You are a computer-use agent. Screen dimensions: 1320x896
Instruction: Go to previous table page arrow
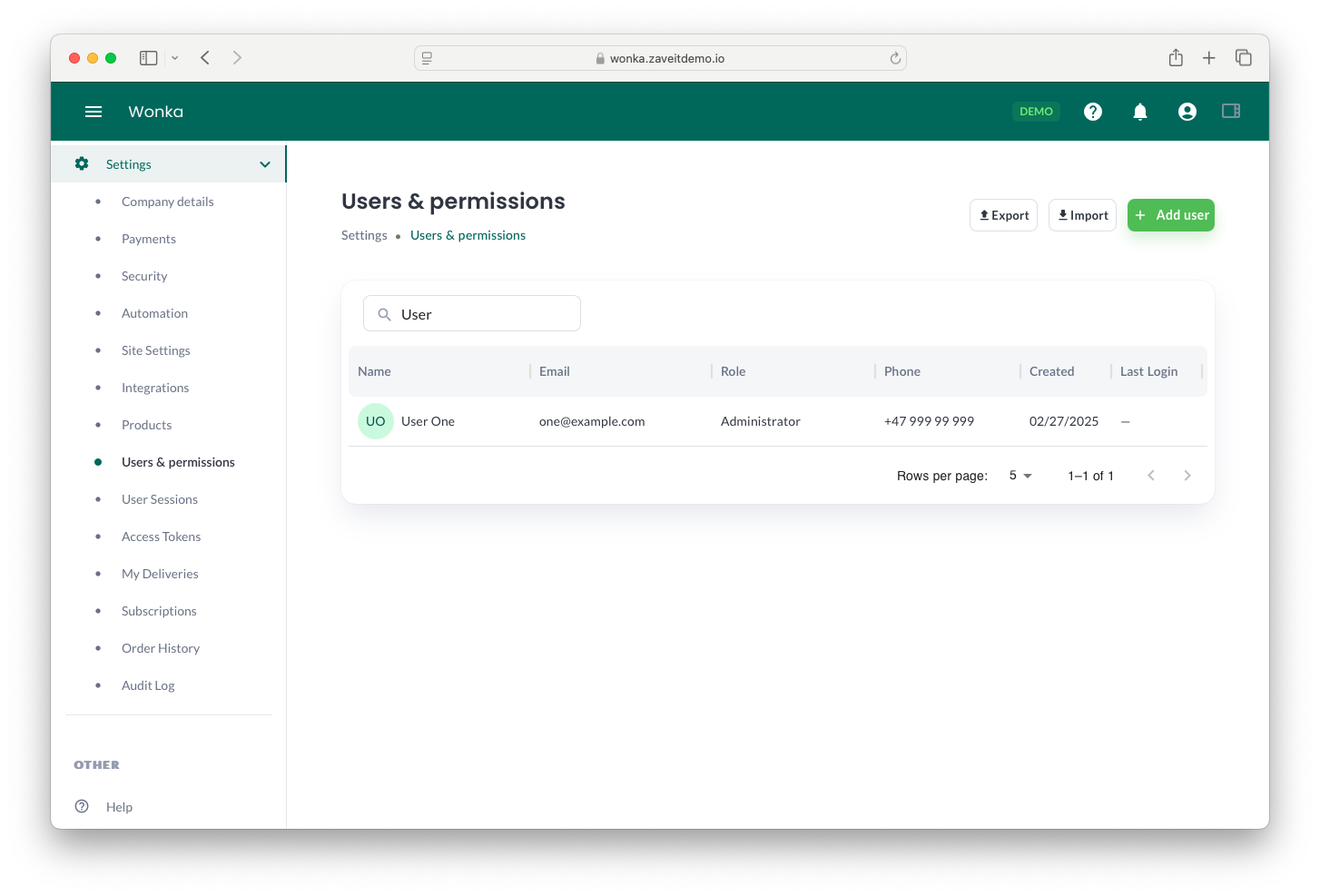pyautogui.click(x=1151, y=476)
